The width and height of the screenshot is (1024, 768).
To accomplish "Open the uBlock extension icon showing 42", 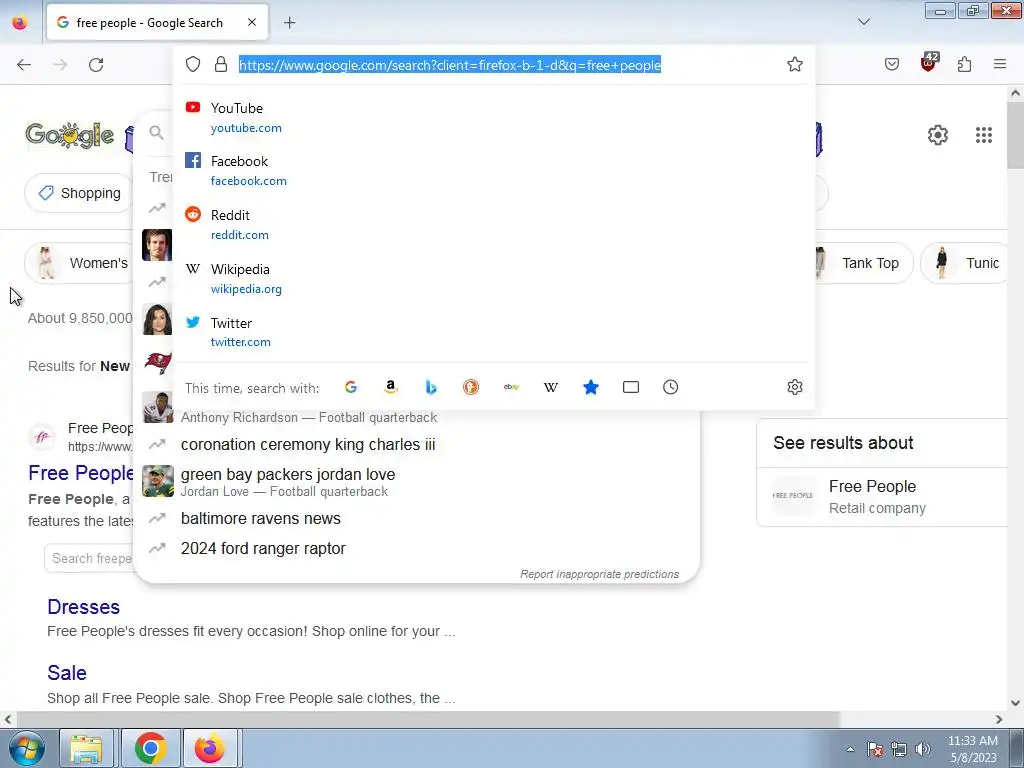I will coord(929,63).
